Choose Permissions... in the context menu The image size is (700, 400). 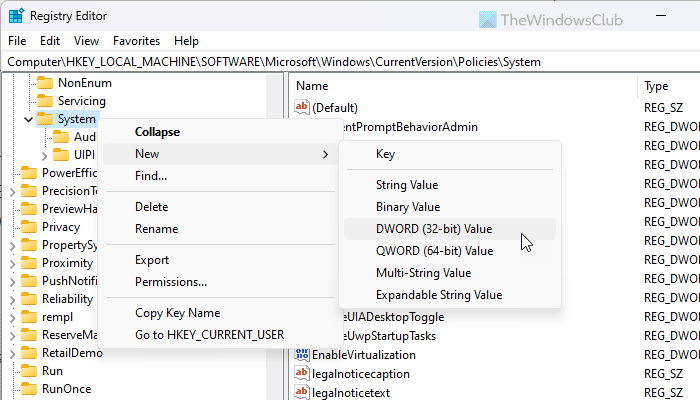171,282
